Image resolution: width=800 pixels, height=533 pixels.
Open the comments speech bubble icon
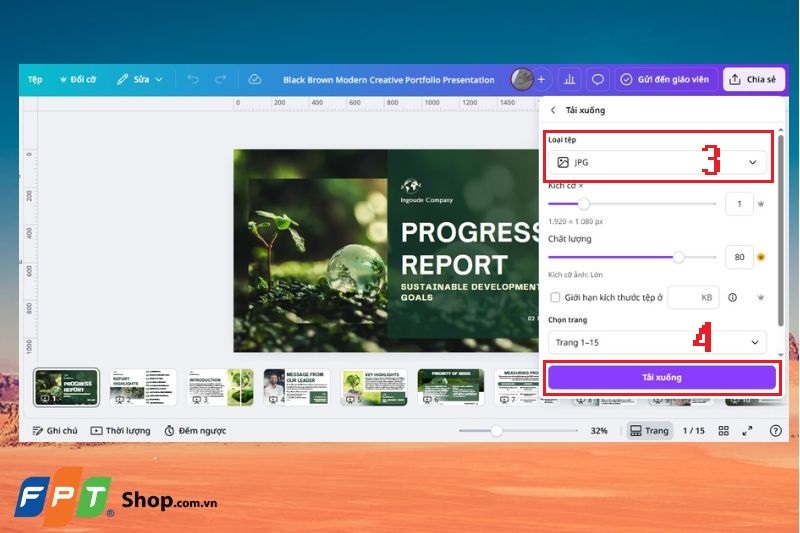click(x=597, y=80)
